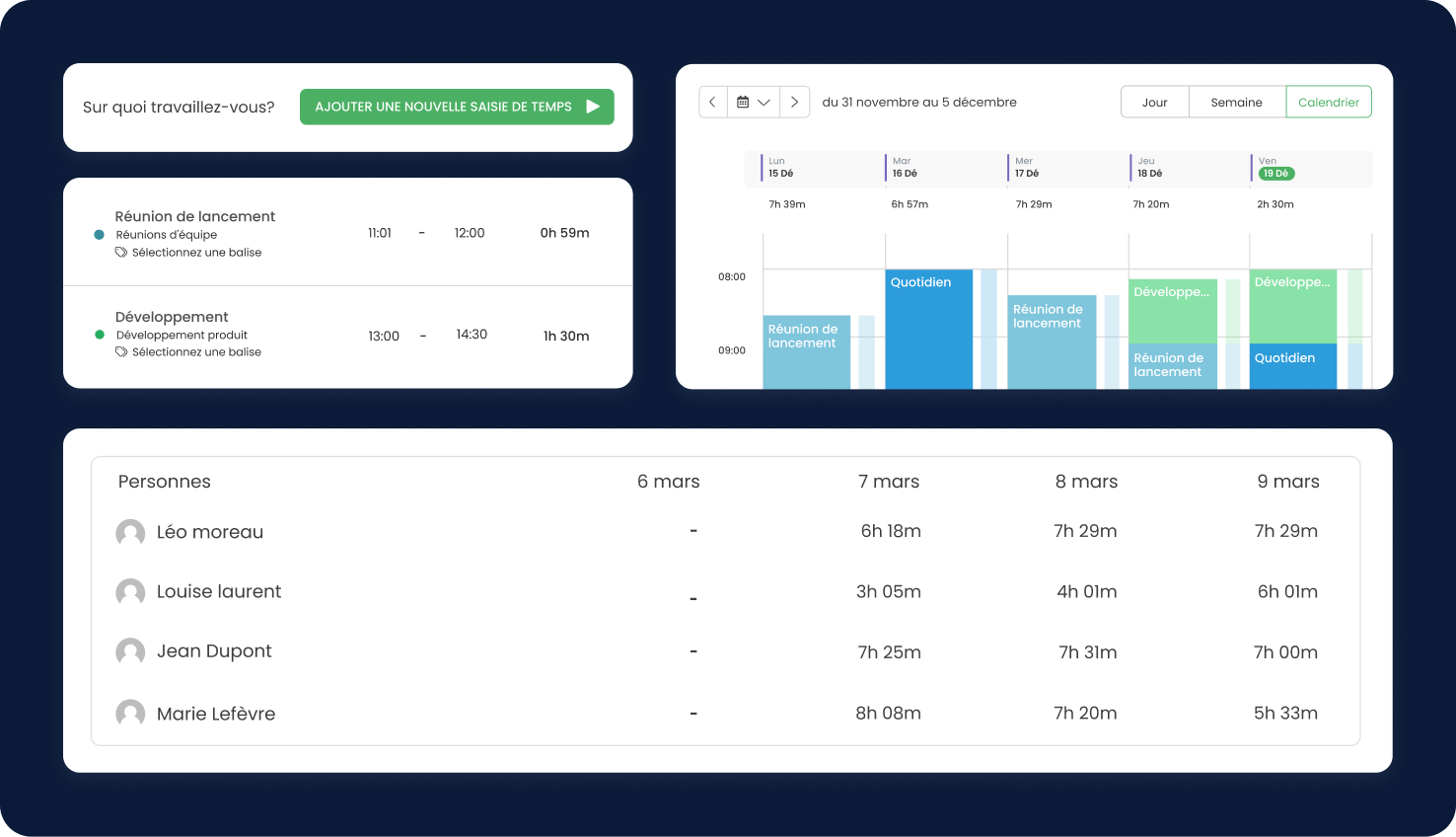Image resolution: width=1456 pixels, height=837 pixels.
Task: Open the calendar date picker dropdown
Action: (754, 103)
